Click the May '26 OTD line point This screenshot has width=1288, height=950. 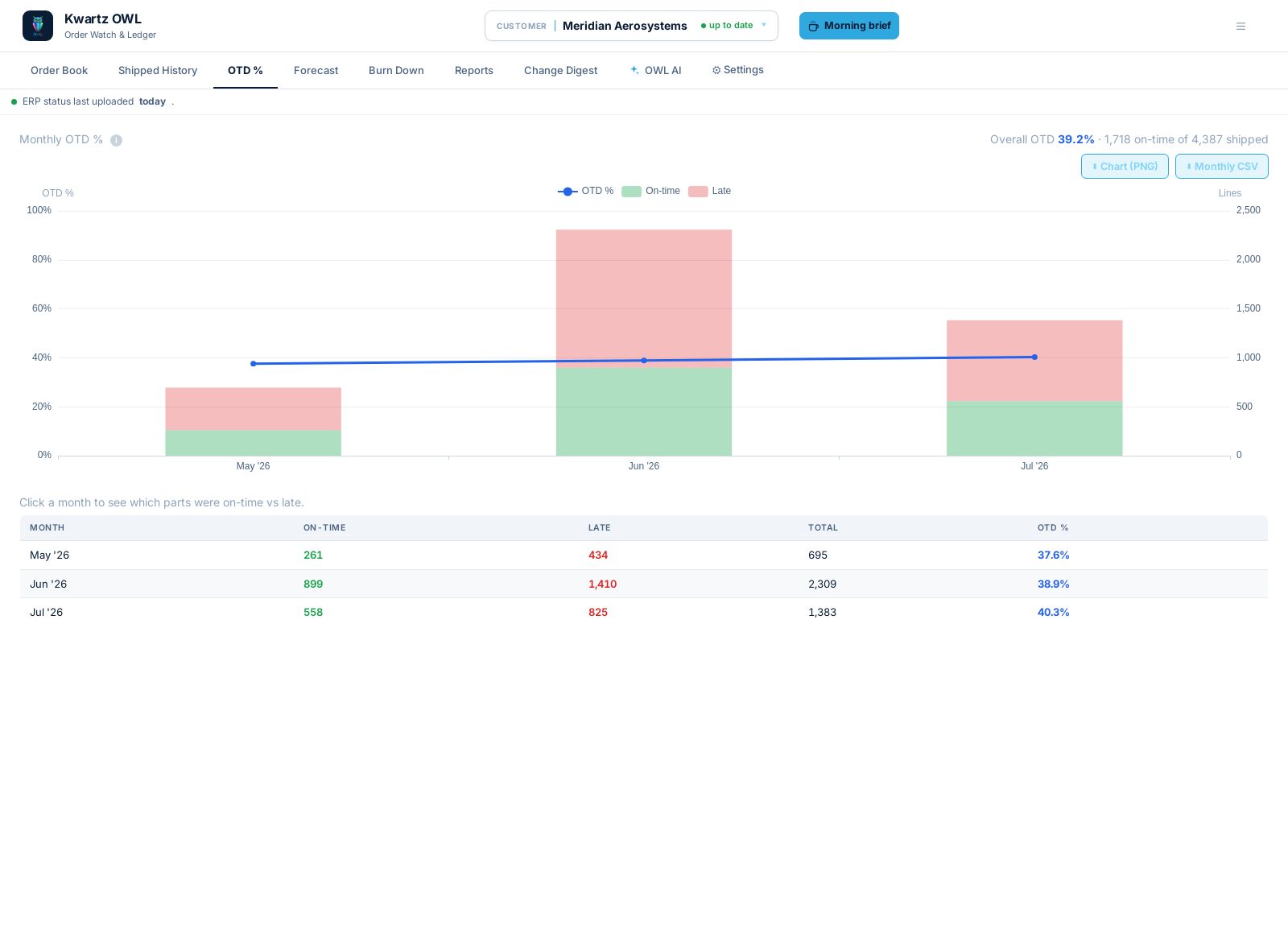pos(254,364)
